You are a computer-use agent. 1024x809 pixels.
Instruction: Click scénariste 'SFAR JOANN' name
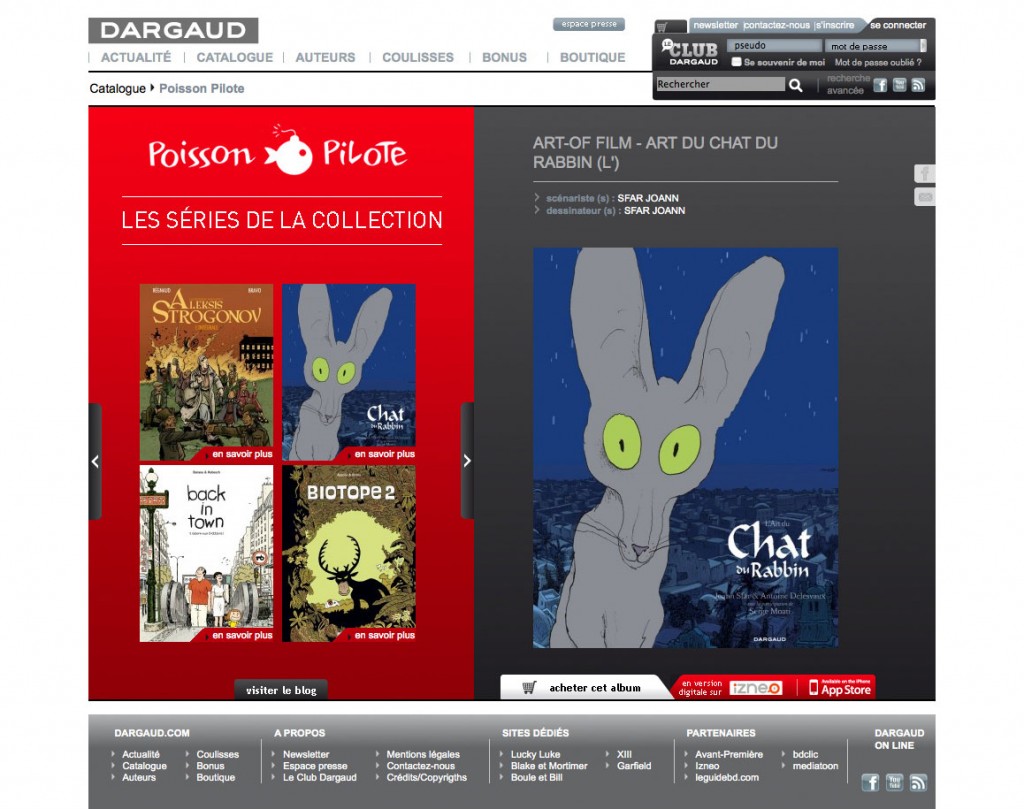pos(648,198)
